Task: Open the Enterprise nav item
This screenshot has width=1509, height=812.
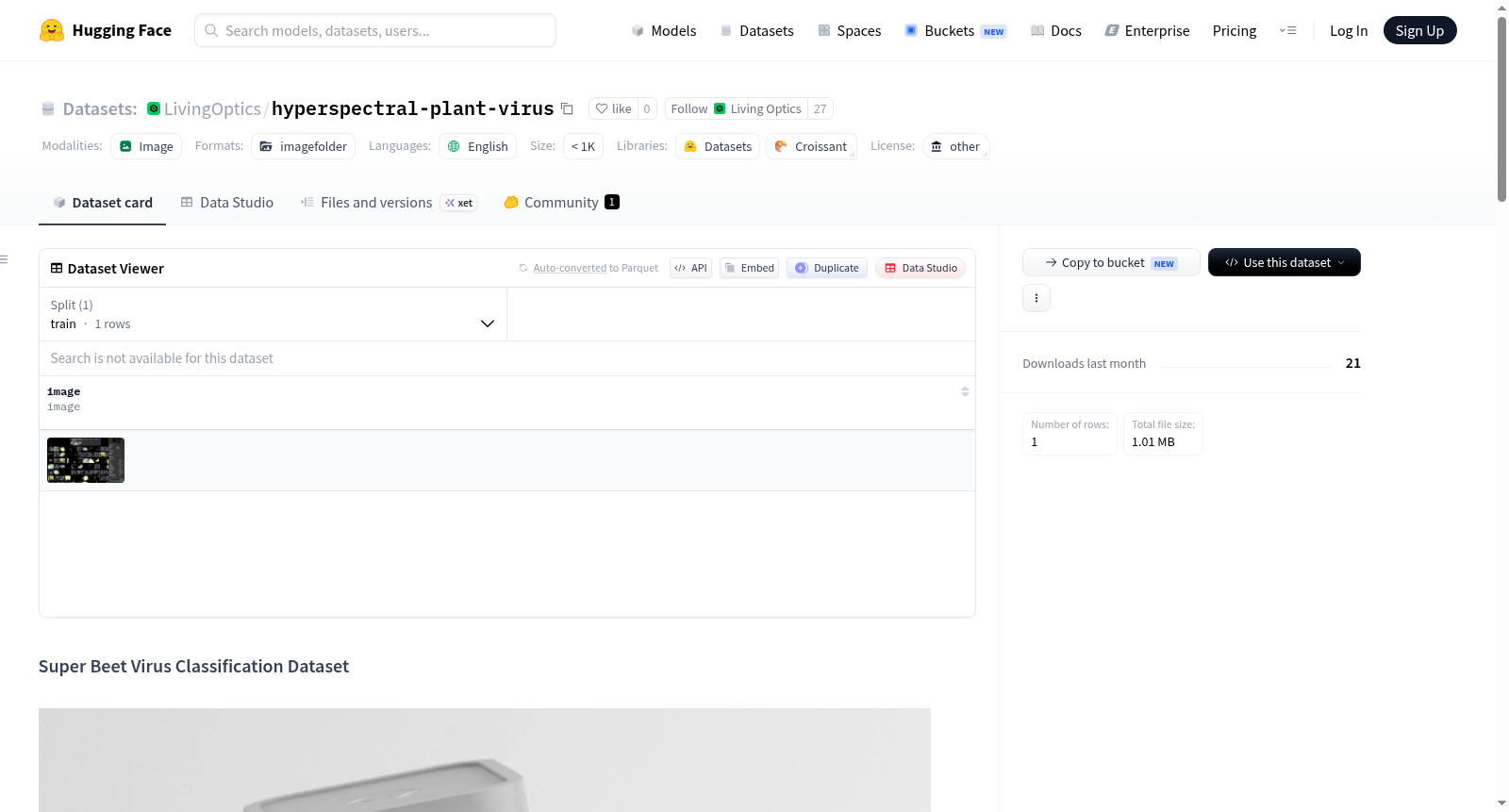Action: [1147, 30]
